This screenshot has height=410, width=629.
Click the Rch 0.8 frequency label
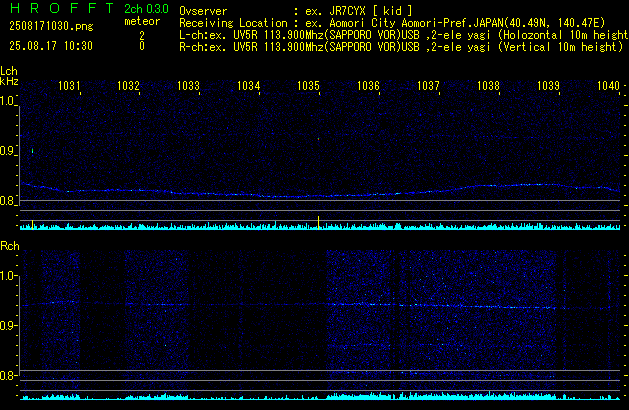pos(7,375)
